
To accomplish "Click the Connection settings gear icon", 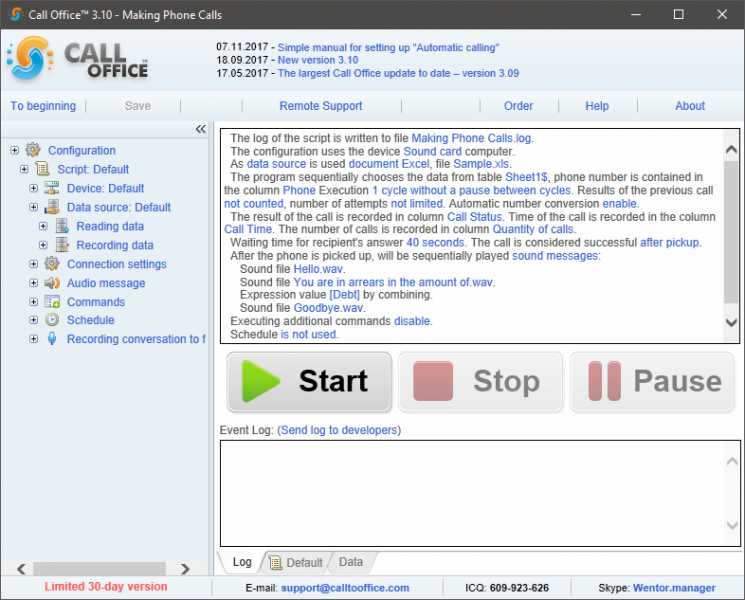I will tap(52, 263).
